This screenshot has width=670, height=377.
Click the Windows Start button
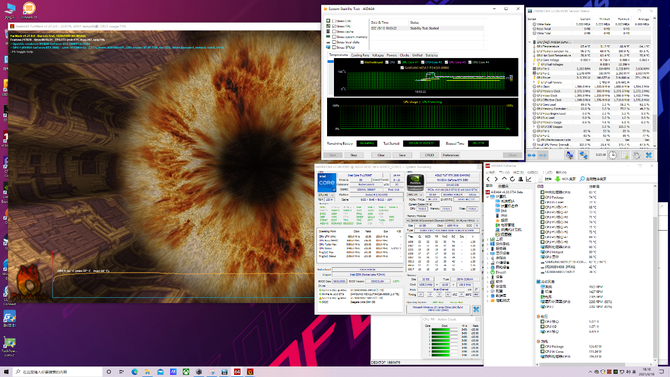(6, 372)
